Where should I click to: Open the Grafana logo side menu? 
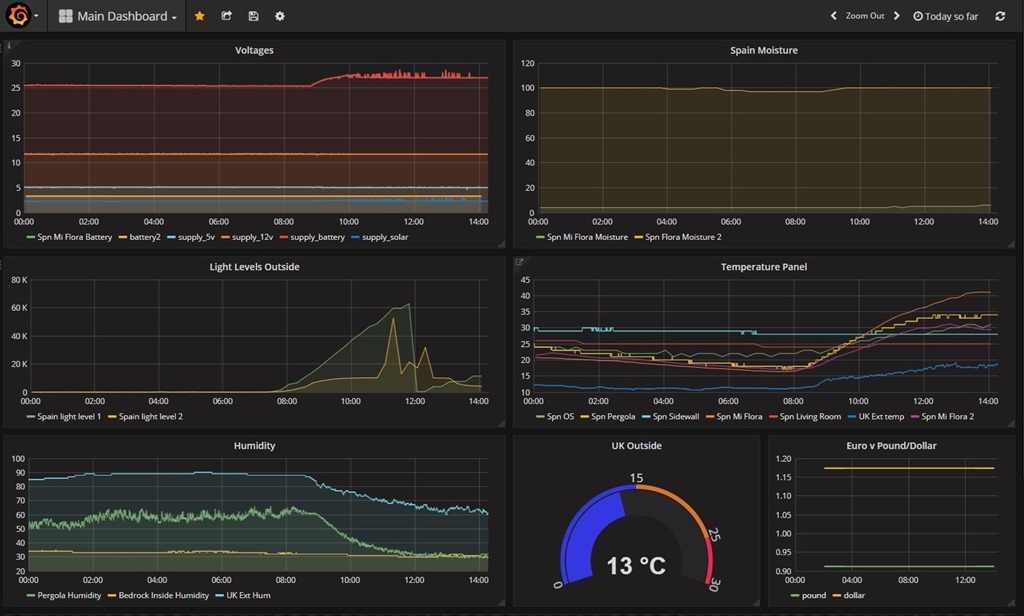point(18,16)
